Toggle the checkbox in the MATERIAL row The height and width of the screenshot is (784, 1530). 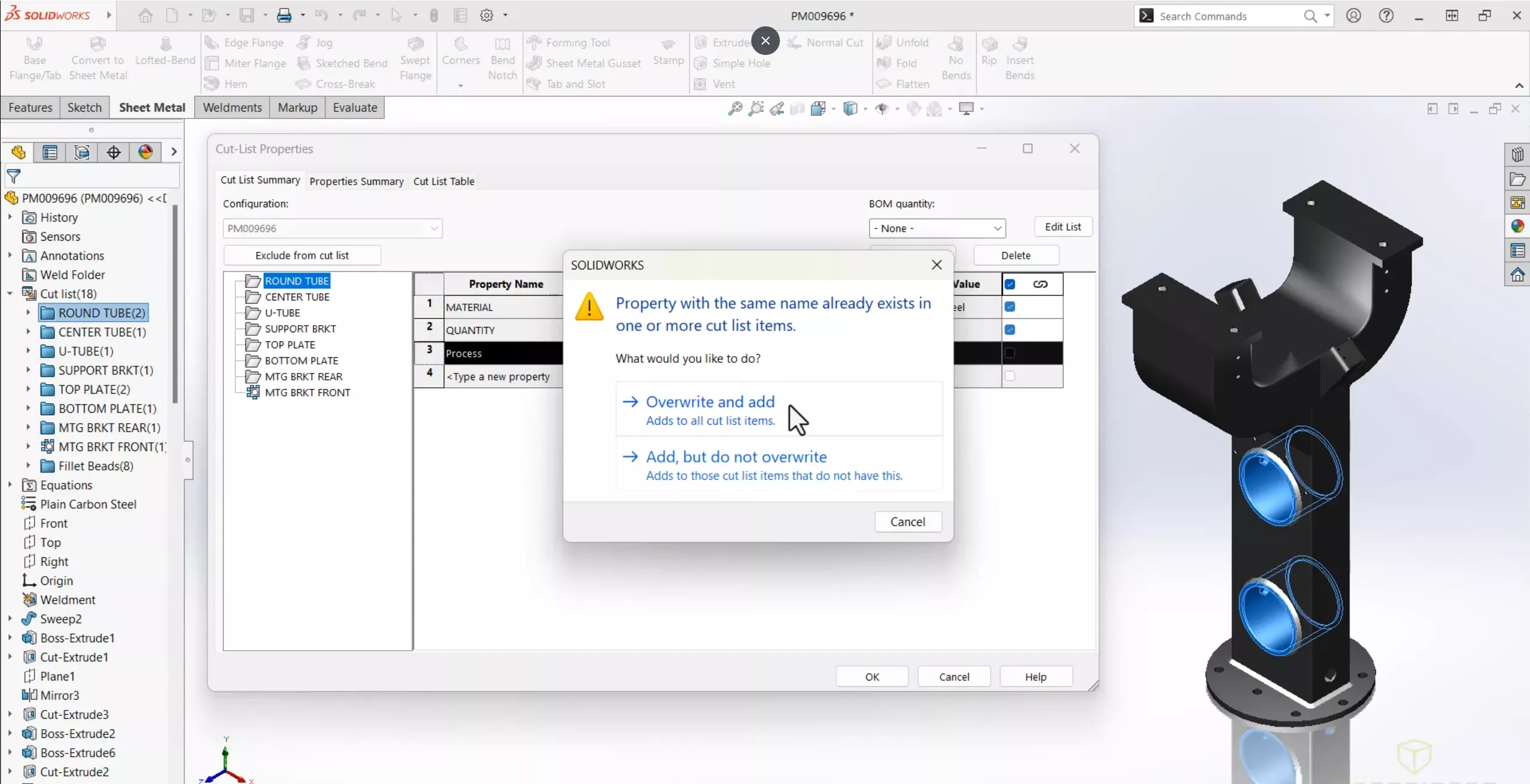coord(1010,307)
